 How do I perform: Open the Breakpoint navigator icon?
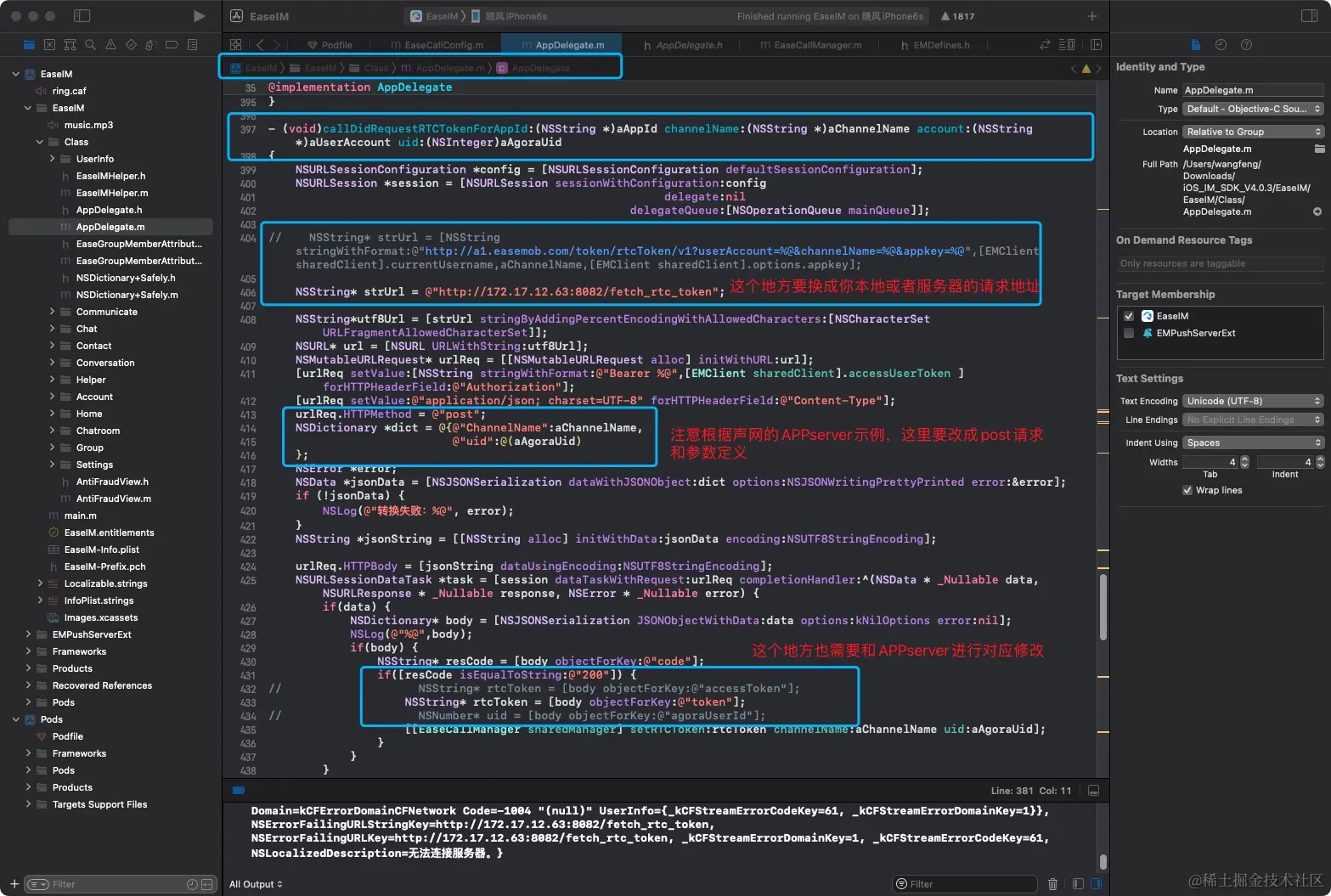(172, 45)
